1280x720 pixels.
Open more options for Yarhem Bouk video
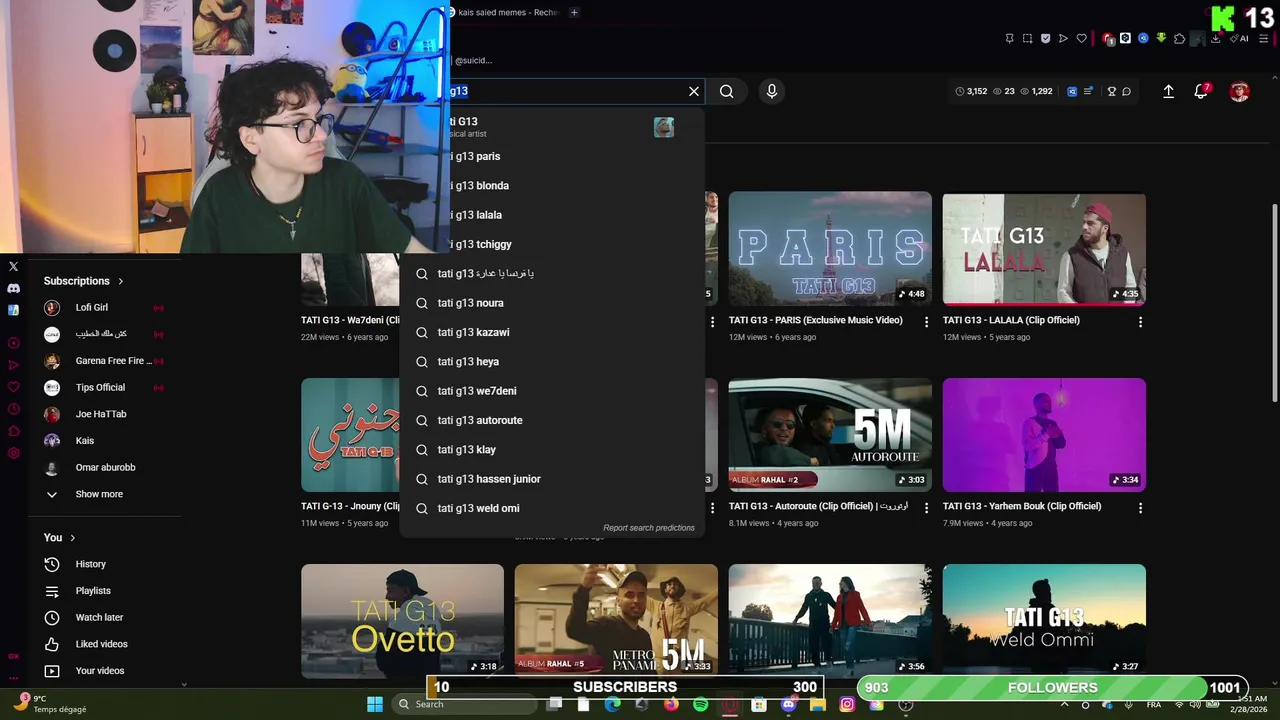pos(1140,508)
